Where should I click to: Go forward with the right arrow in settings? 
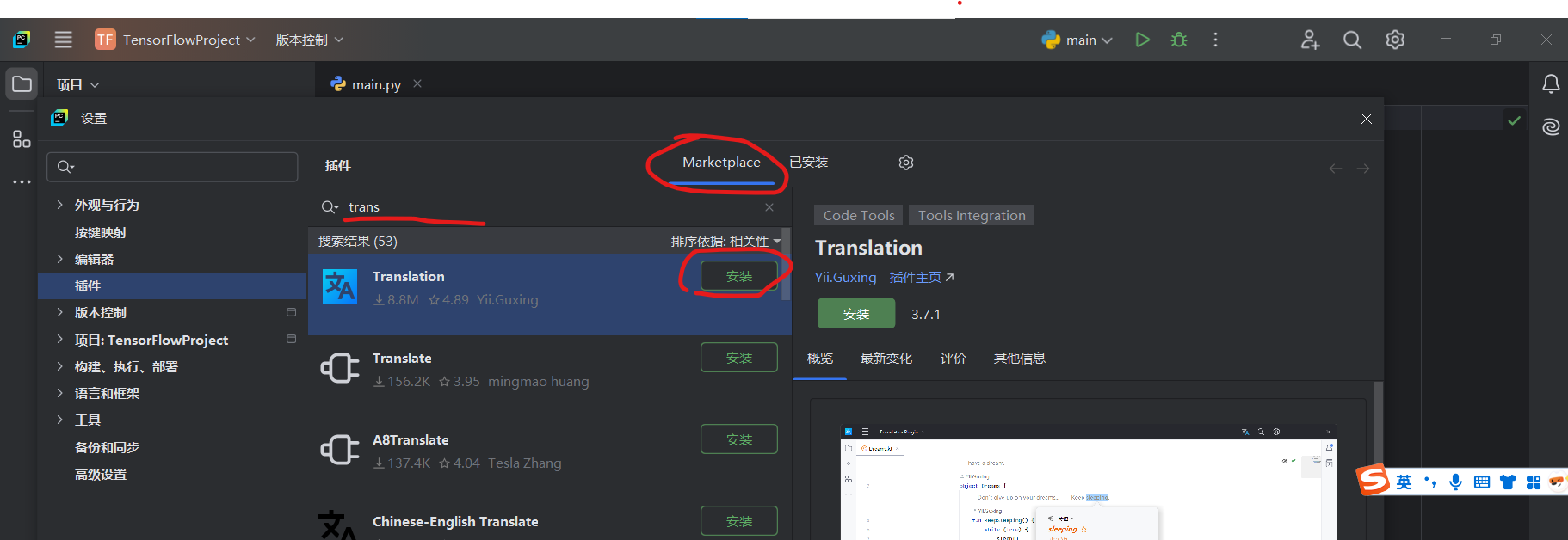pyautogui.click(x=1363, y=169)
